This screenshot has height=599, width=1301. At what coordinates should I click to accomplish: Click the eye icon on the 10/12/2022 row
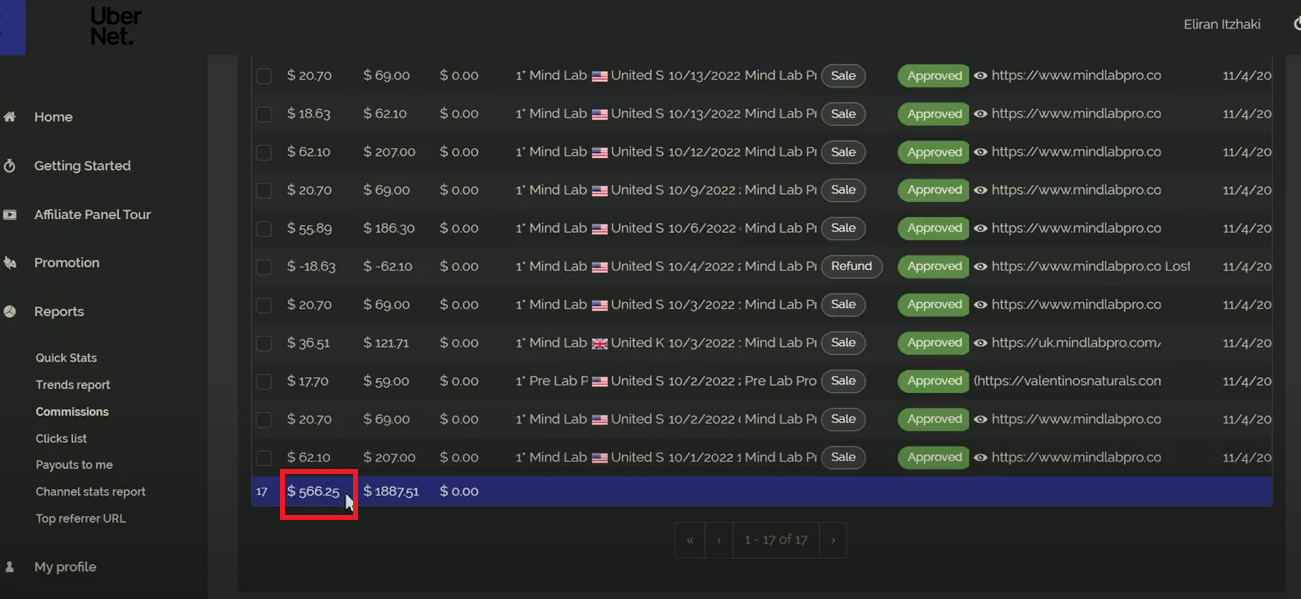coord(981,152)
